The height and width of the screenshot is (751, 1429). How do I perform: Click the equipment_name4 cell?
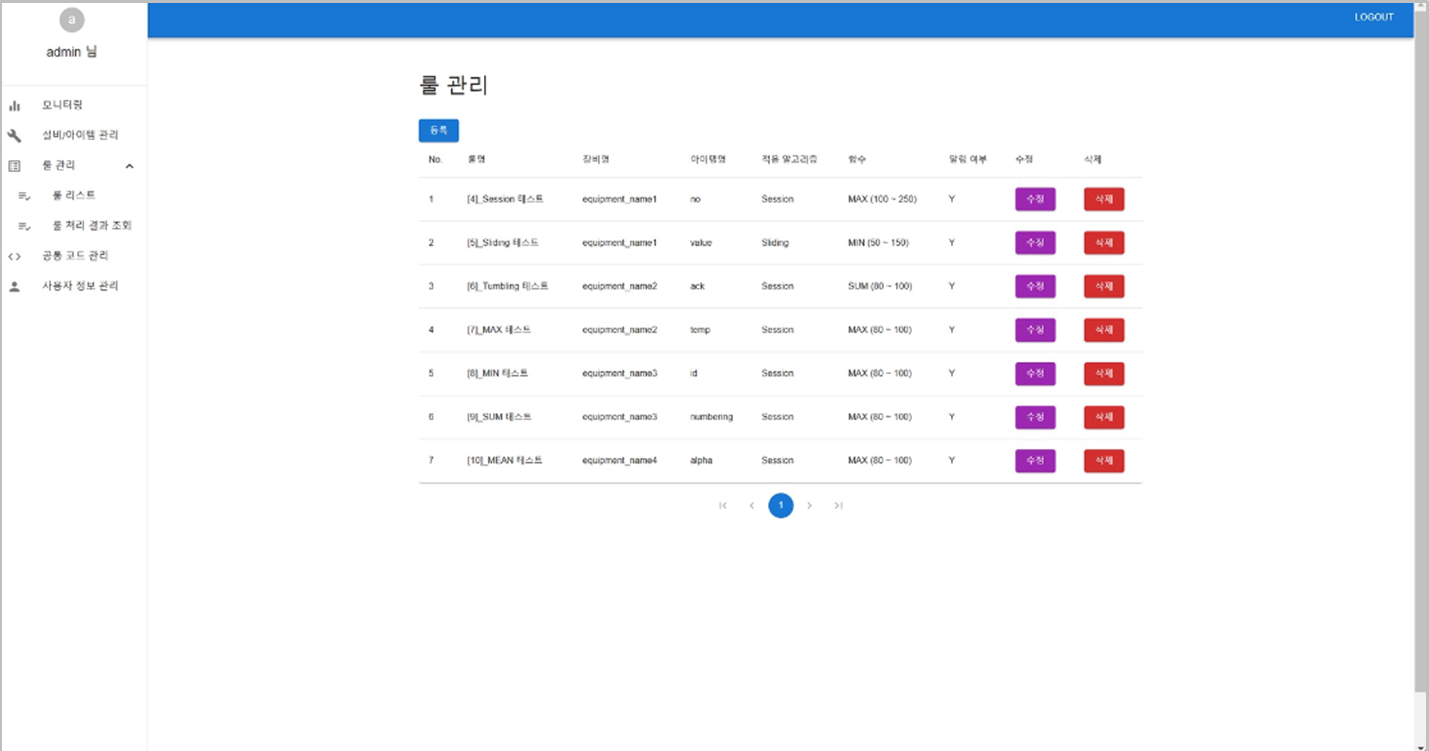[620, 460]
